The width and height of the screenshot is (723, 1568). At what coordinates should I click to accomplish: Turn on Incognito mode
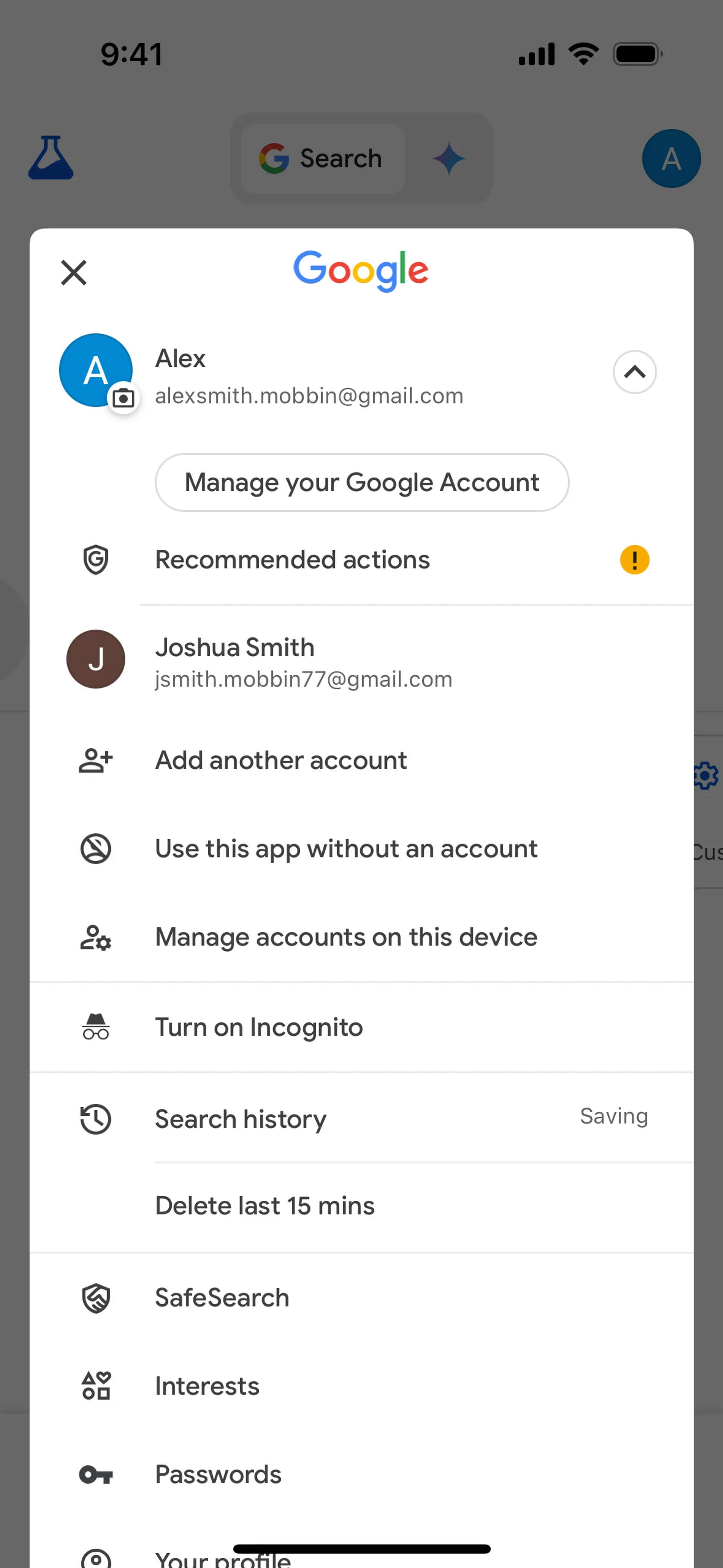[x=259, y=1027]
